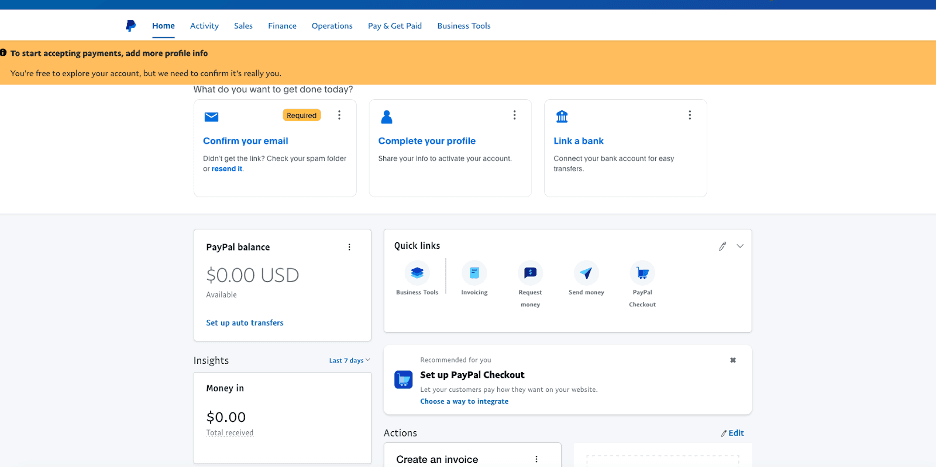This screenshot has width=936, height=468.
Task: Click the shopping cart icon in the recommendation
Action: pos(404,380)
